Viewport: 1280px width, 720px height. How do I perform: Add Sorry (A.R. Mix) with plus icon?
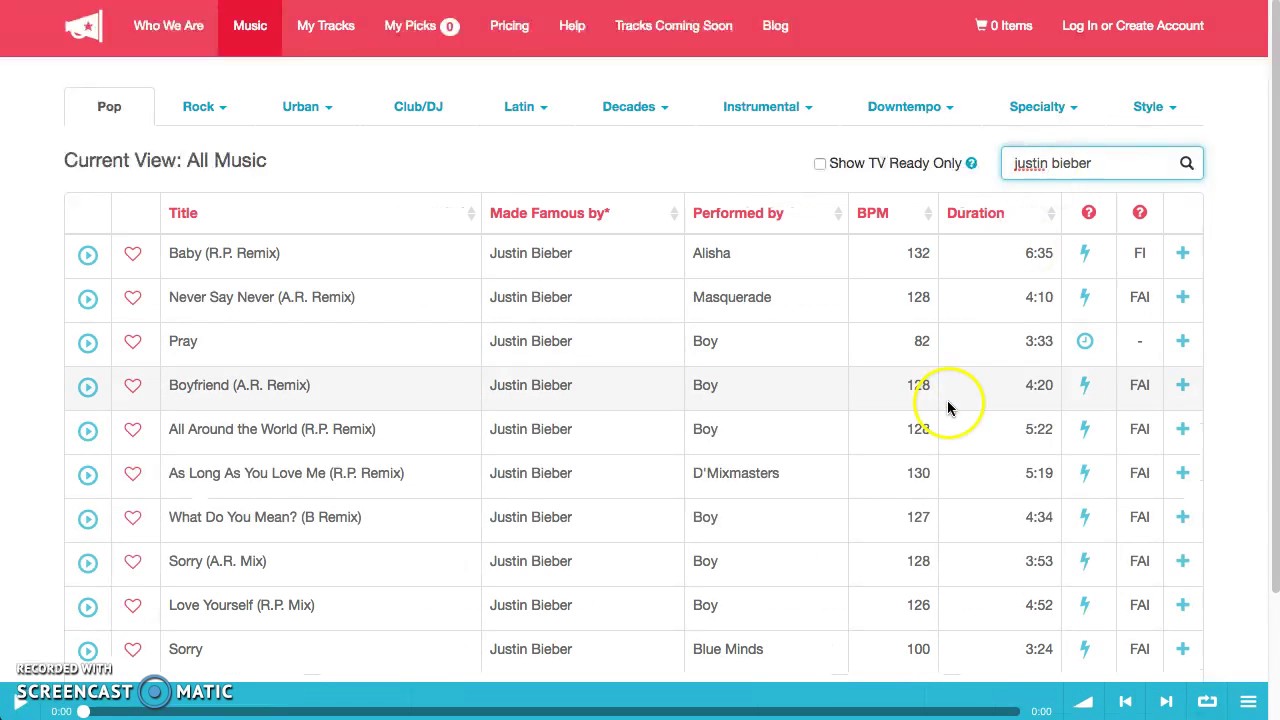pos(1183,561)
